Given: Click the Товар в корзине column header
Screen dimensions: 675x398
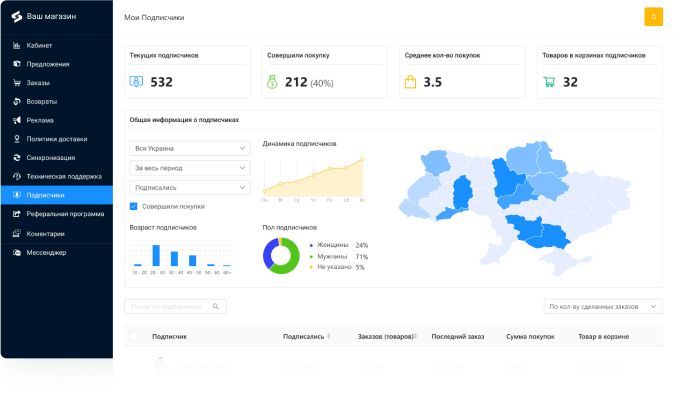Looking at the screenshot, I should pyautogui.click(x=604, y=336).
